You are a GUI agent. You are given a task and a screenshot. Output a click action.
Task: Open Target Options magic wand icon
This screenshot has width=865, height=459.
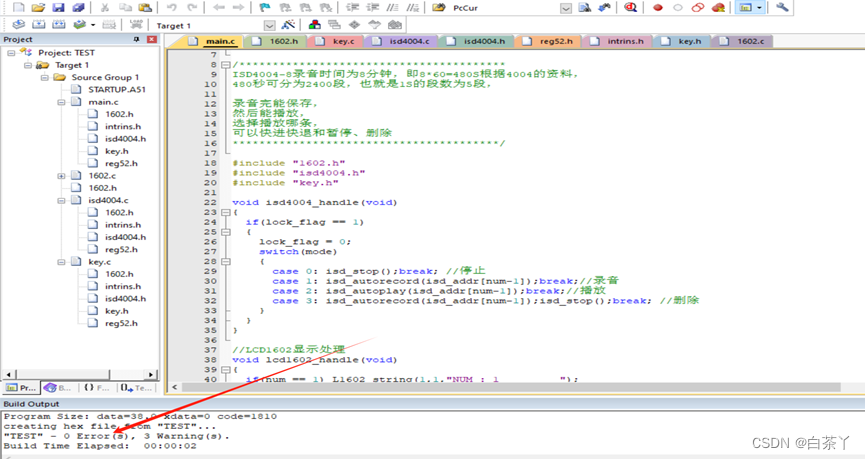coord(288,24)
